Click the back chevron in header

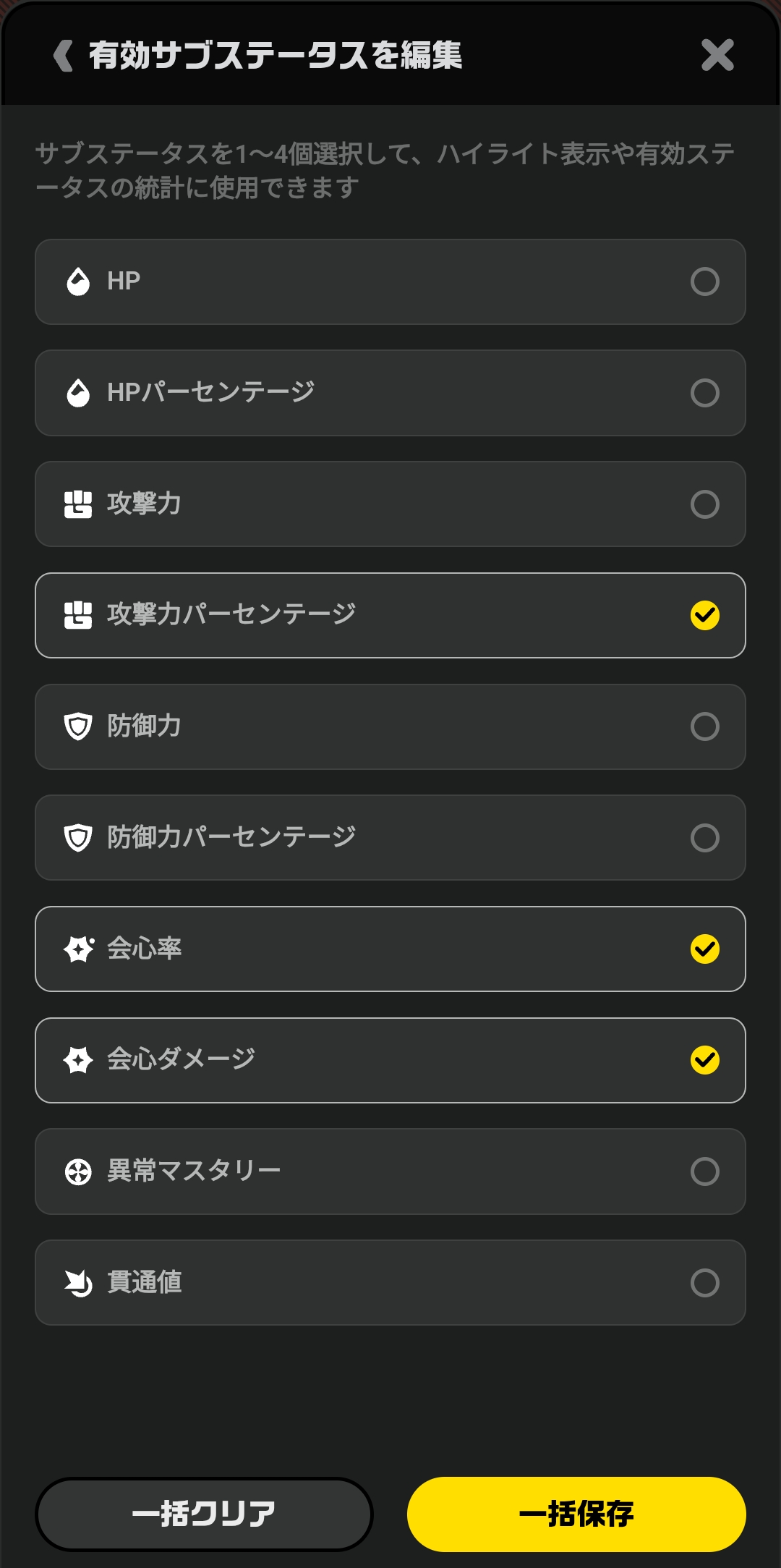(64, 56)
